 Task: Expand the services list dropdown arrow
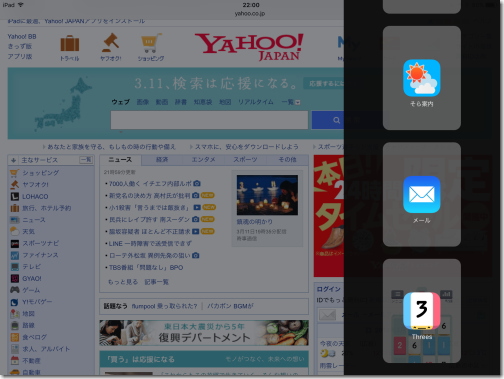[x=297, y=102]
